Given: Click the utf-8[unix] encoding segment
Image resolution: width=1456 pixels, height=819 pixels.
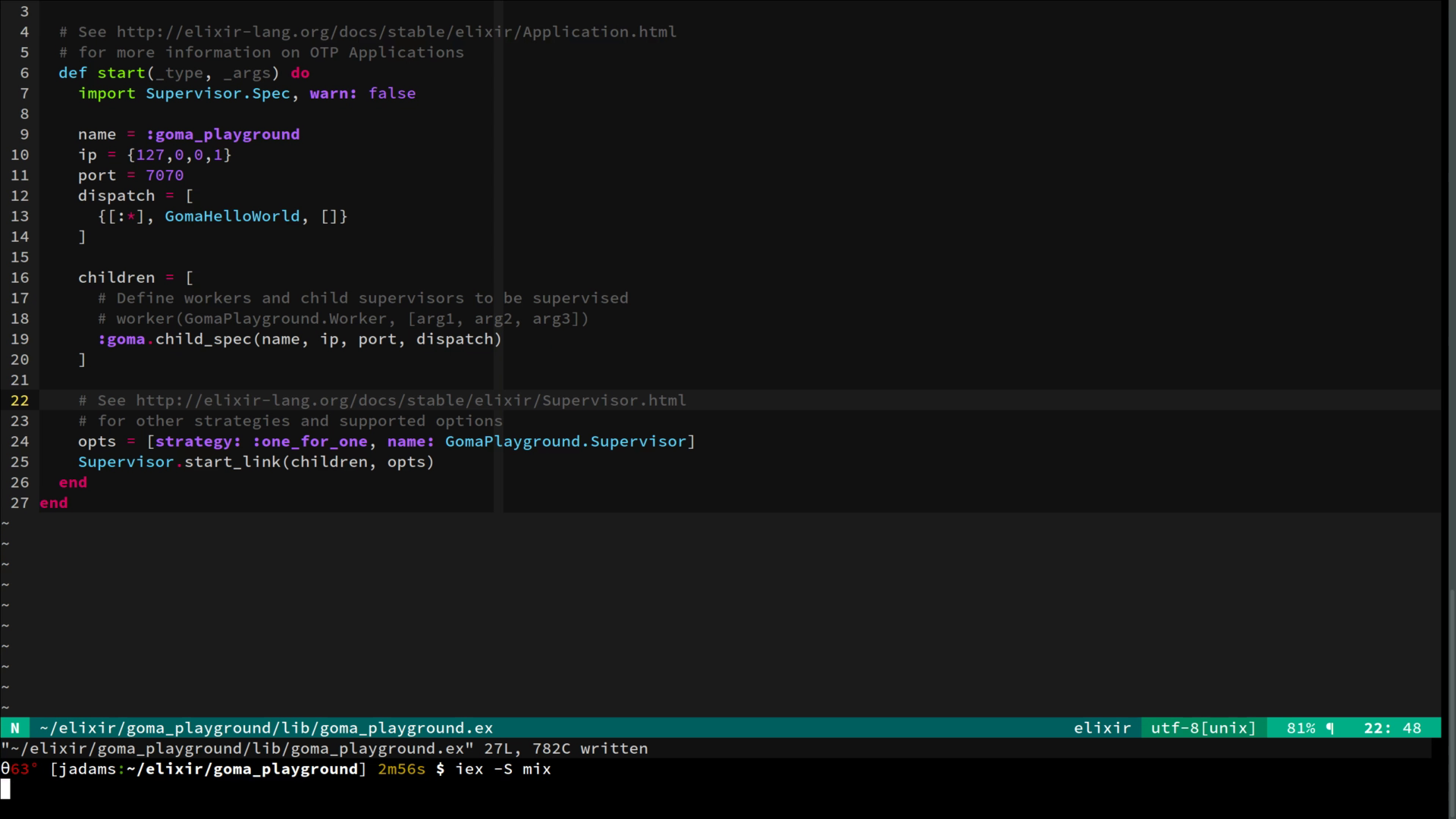Looking at the screenshot, I should (1203, 728).
